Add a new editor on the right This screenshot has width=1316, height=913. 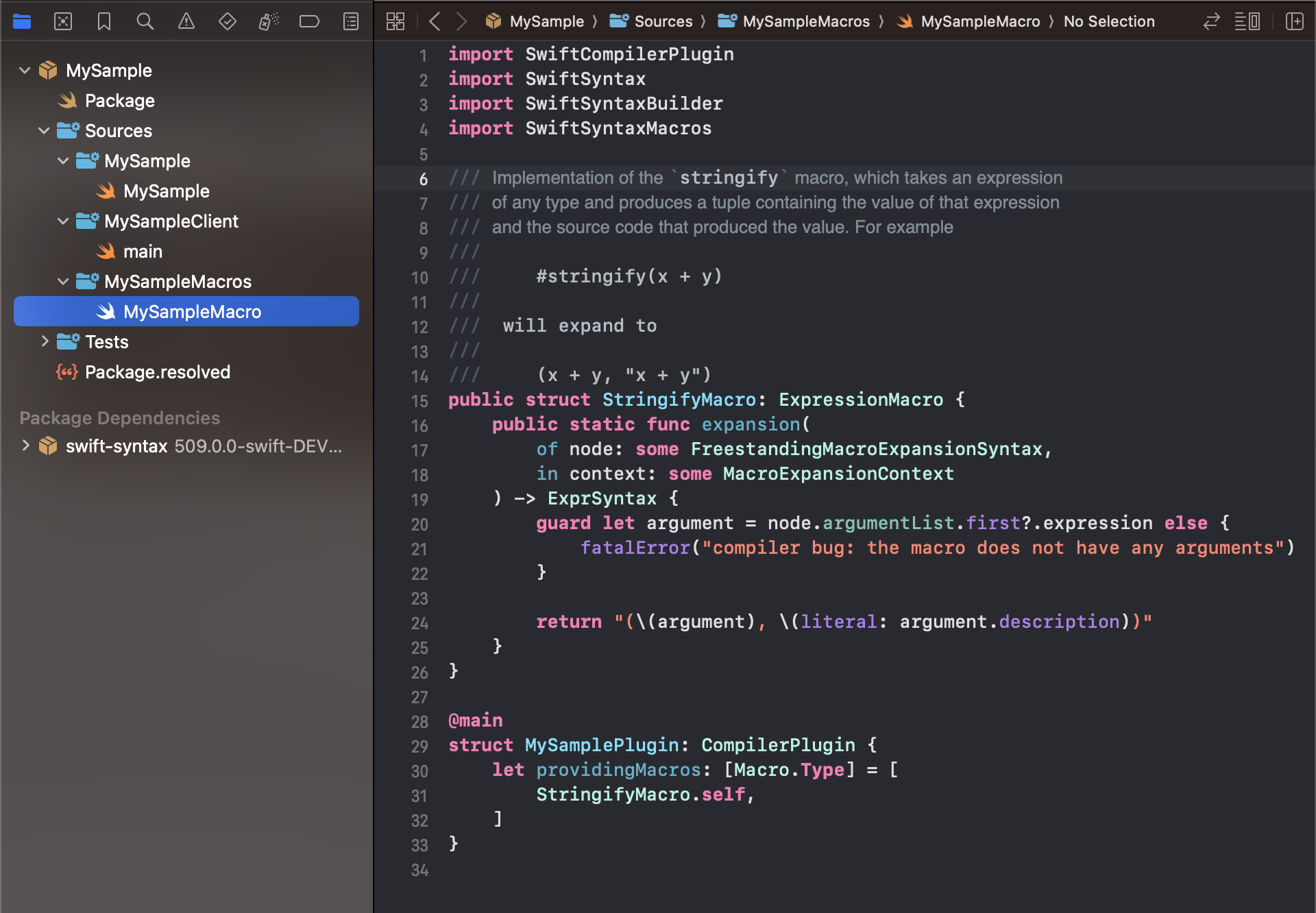[x=1294, y=21]
